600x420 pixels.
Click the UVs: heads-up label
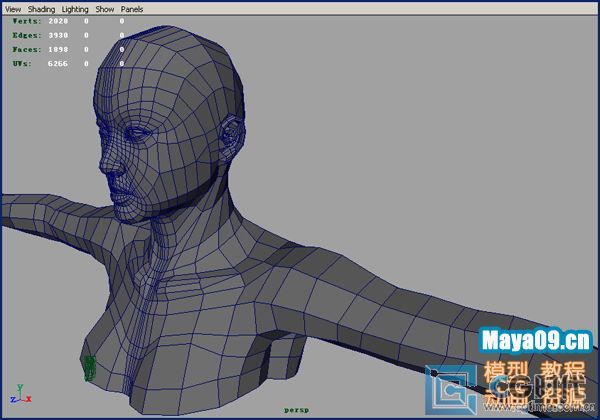[x=22, y=64]
